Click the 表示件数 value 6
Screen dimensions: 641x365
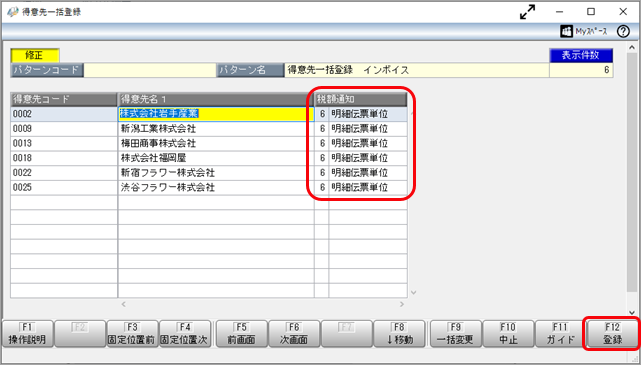581,70
